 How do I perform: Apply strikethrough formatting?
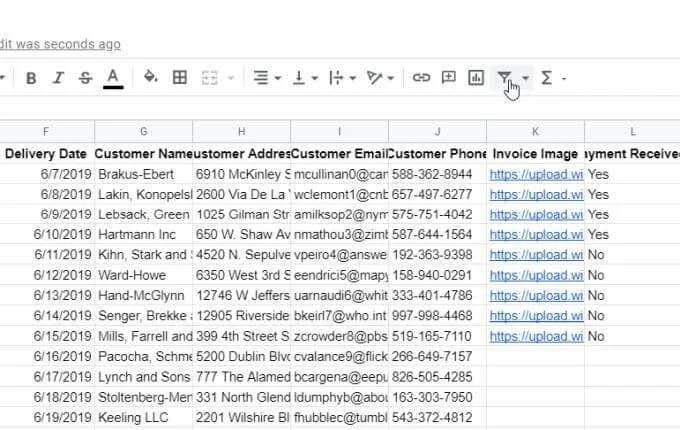coord(85,78)
